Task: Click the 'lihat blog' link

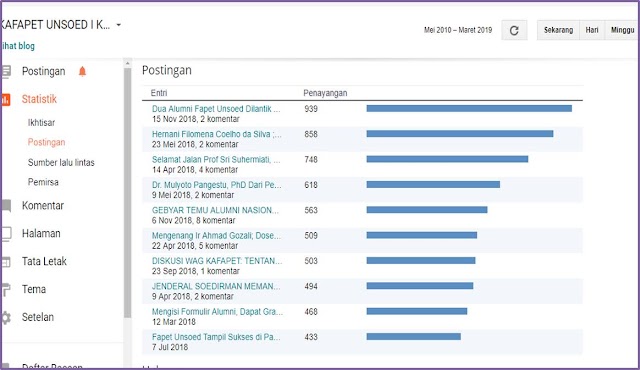Action: (18, 46)
